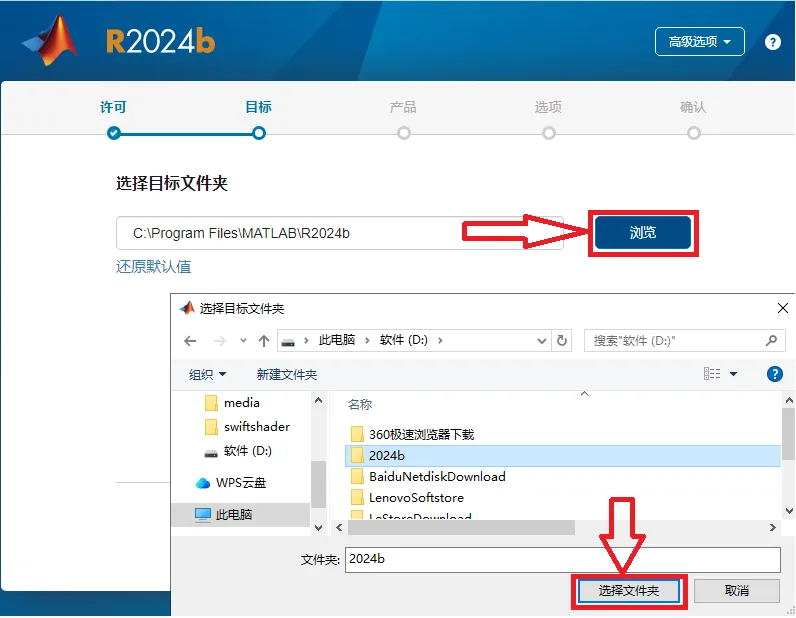Open the address bar history dropdown

pos(542,341)
